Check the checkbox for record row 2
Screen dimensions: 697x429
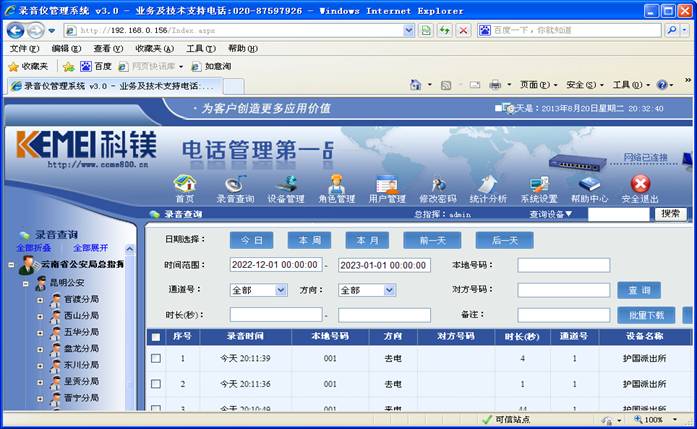[x=156, y=384]
